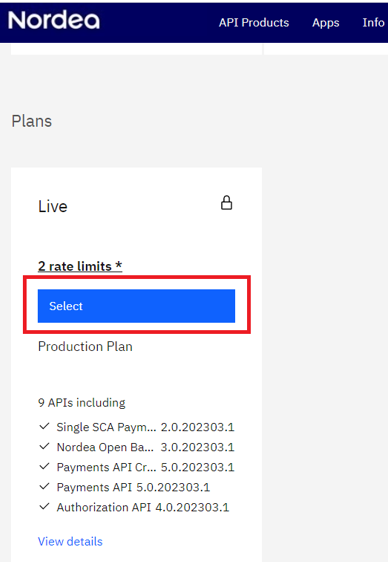Click the Plans section heading
This screenshot has width=388, height=562.
(x=32, y=121)
